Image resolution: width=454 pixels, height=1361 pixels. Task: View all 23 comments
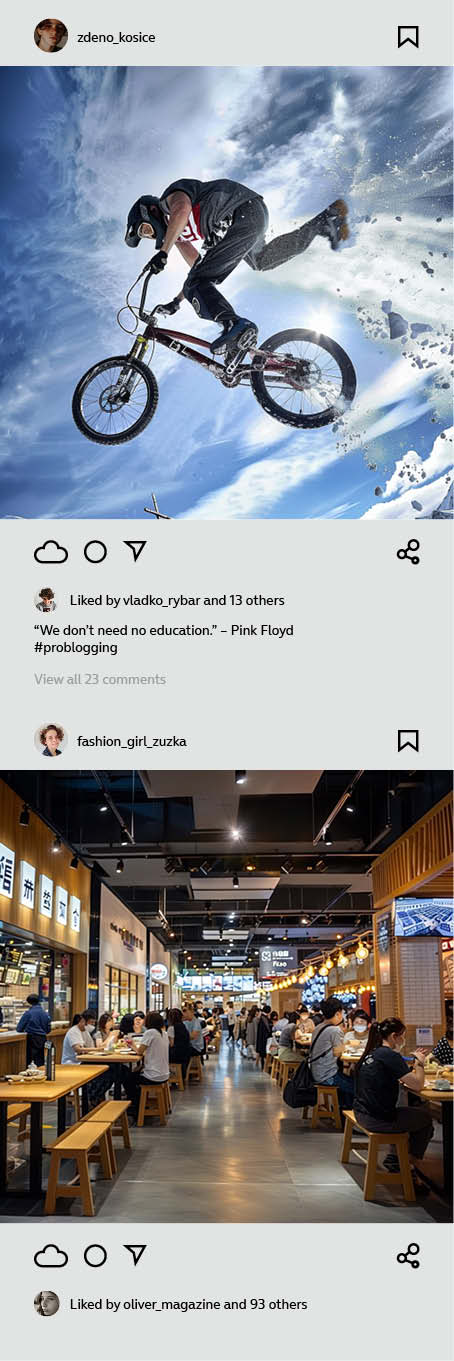tap(100, 679)
